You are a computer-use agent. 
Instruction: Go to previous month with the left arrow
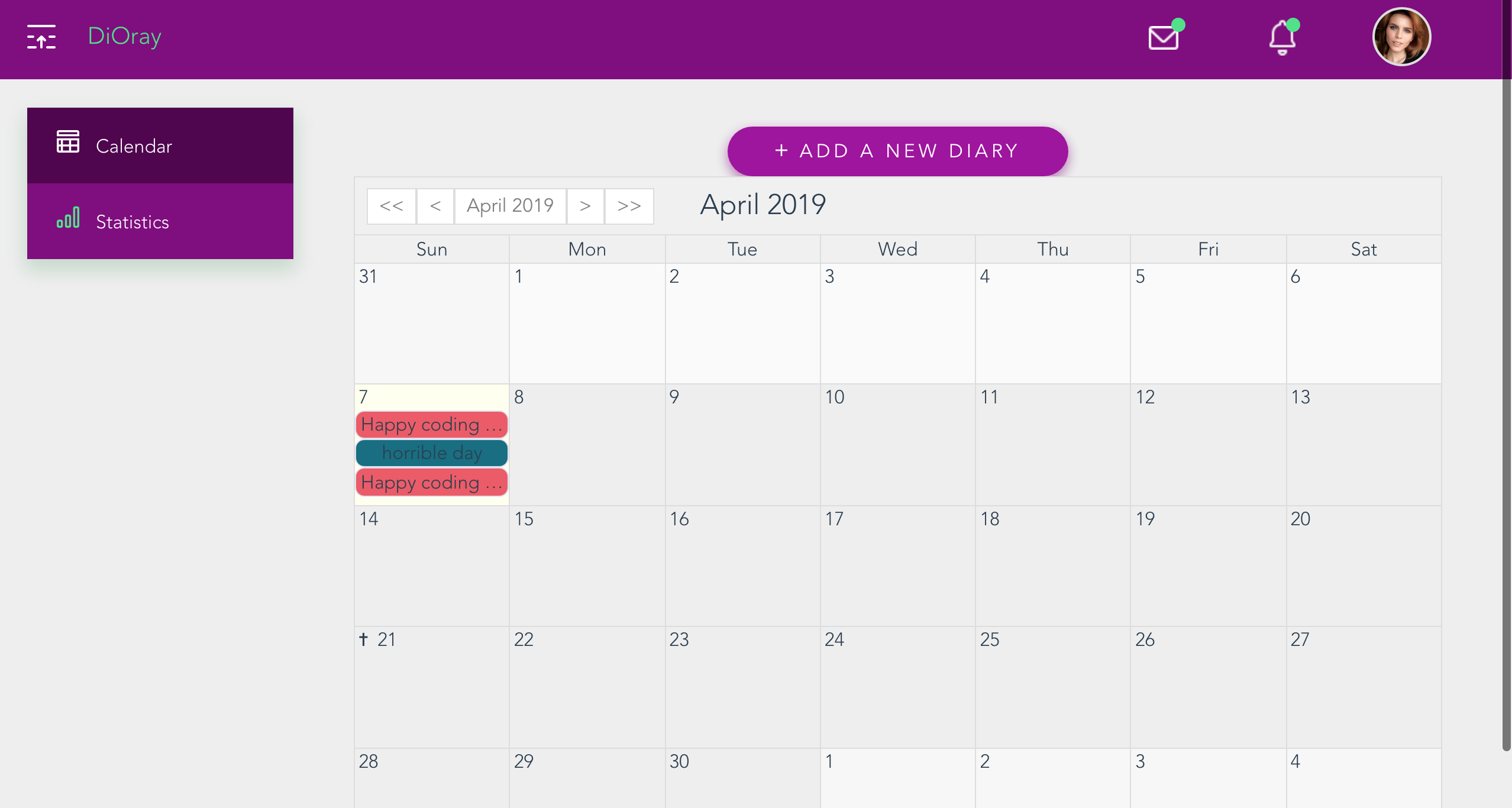point(436,206)
